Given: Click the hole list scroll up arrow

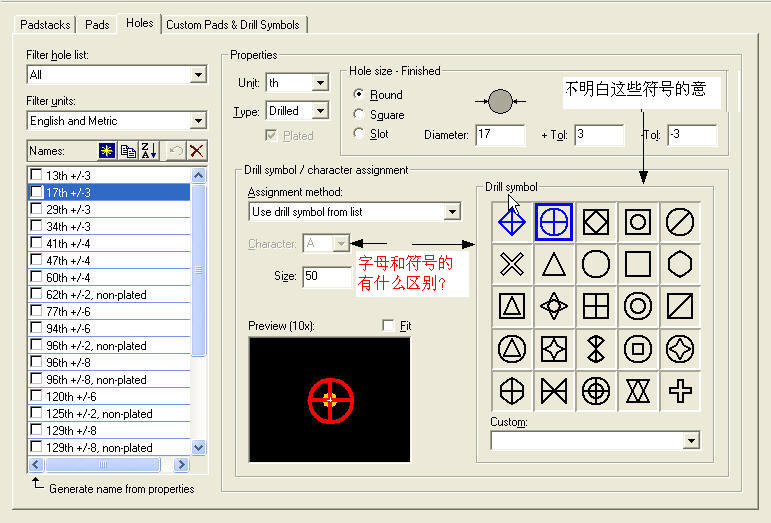Looking at the screenshot, I should tap(199, 175).
